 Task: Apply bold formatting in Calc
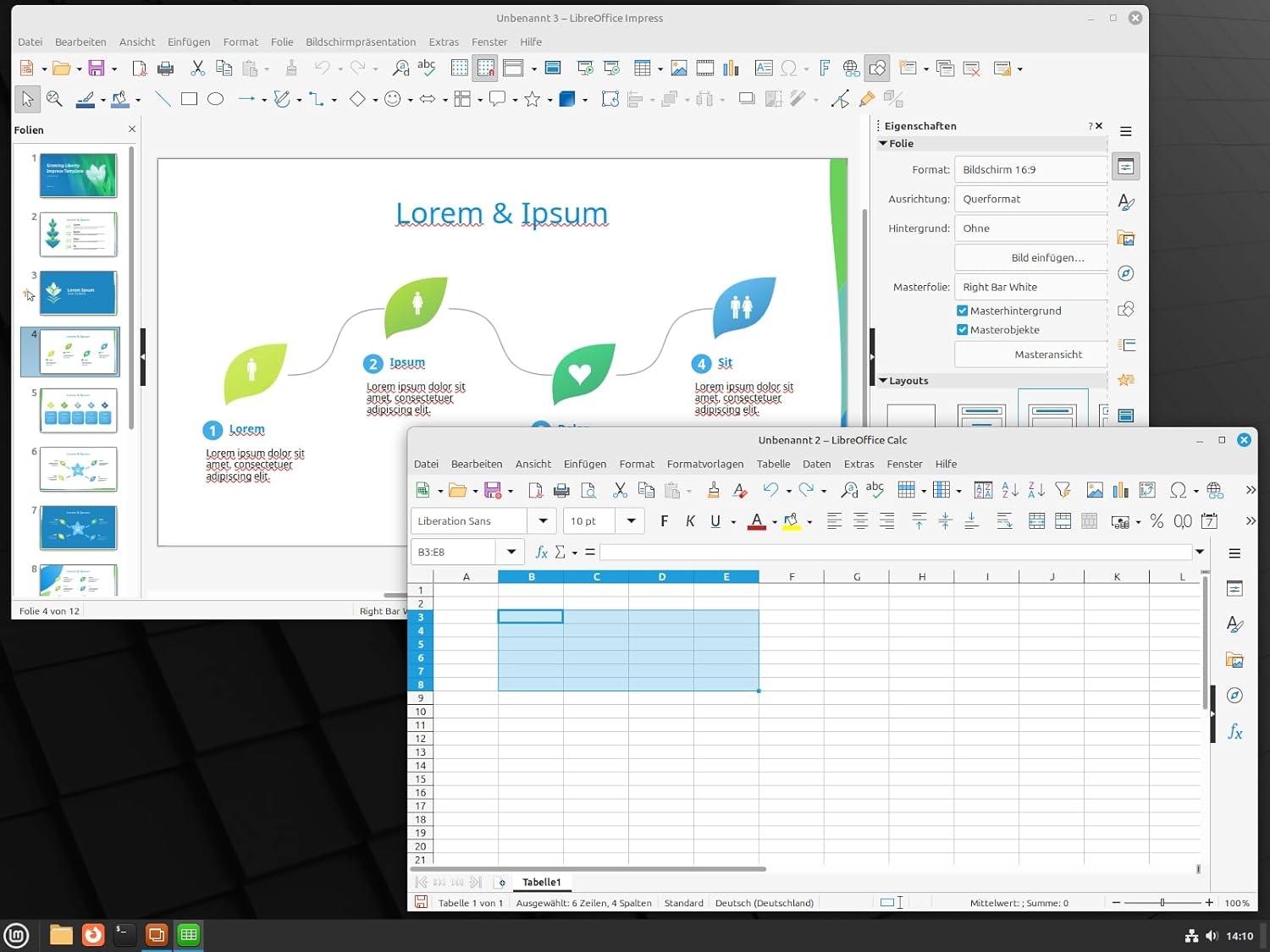(664, 521)
